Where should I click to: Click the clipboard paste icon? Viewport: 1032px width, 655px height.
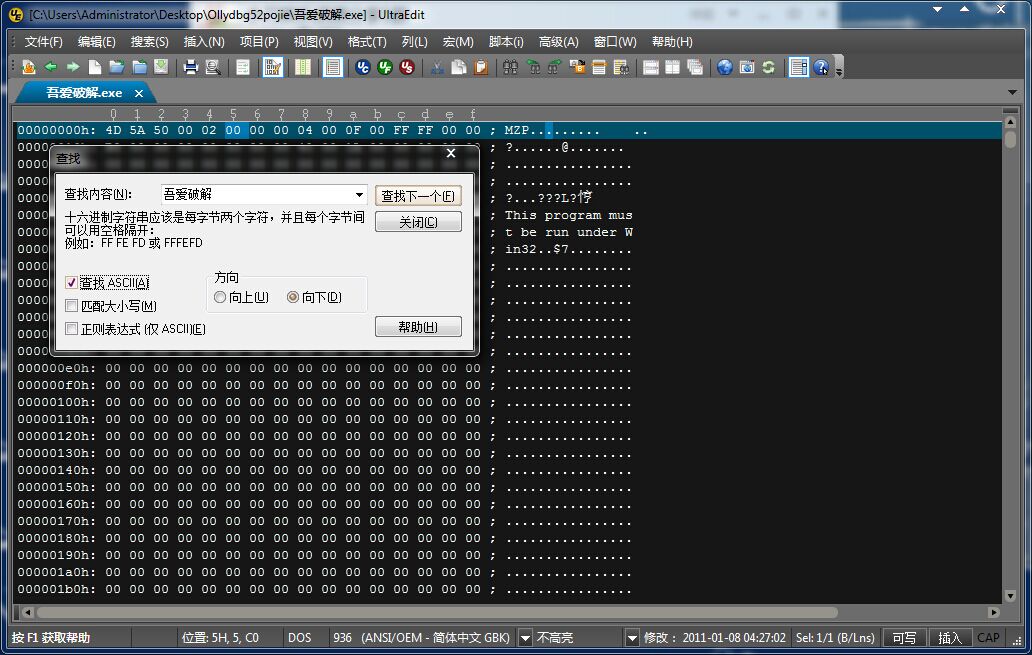point(481,67)
